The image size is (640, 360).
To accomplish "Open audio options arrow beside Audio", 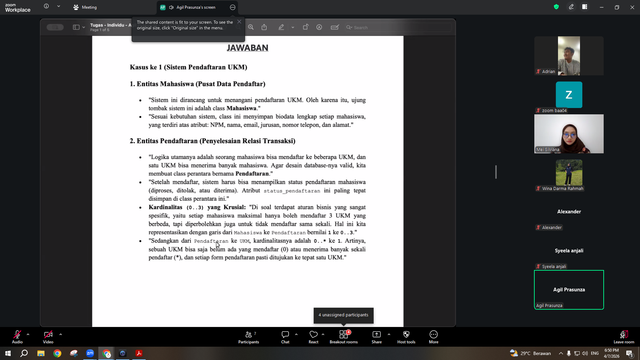I will tap(28, 334).
